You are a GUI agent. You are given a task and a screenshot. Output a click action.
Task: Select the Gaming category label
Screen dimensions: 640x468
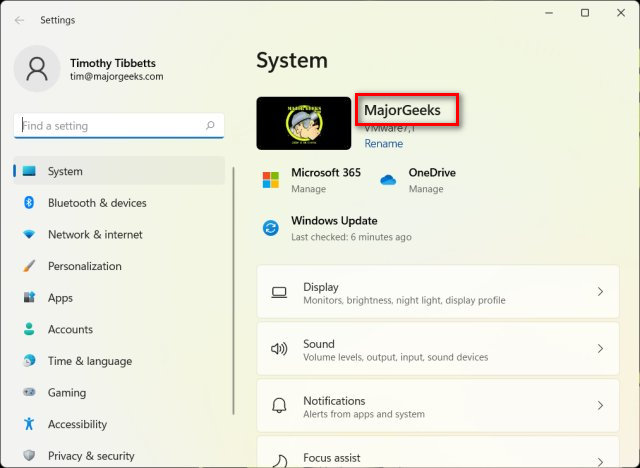coord(67,393)
